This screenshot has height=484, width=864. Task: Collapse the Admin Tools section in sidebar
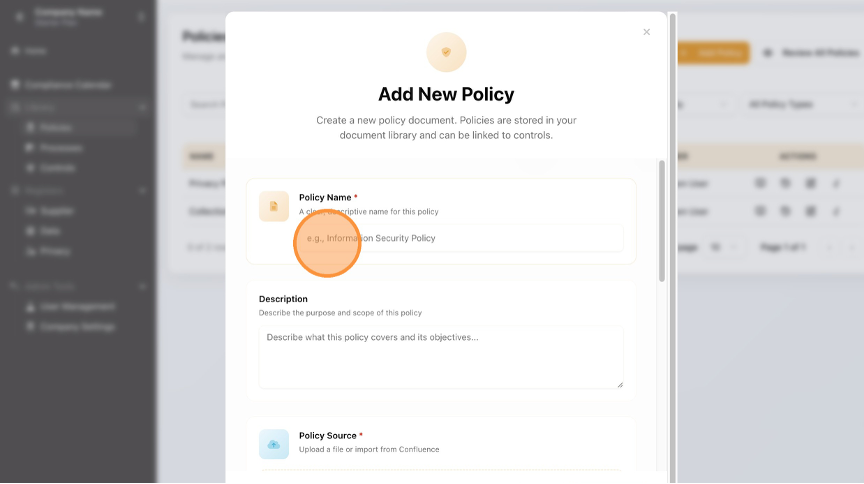143,287
